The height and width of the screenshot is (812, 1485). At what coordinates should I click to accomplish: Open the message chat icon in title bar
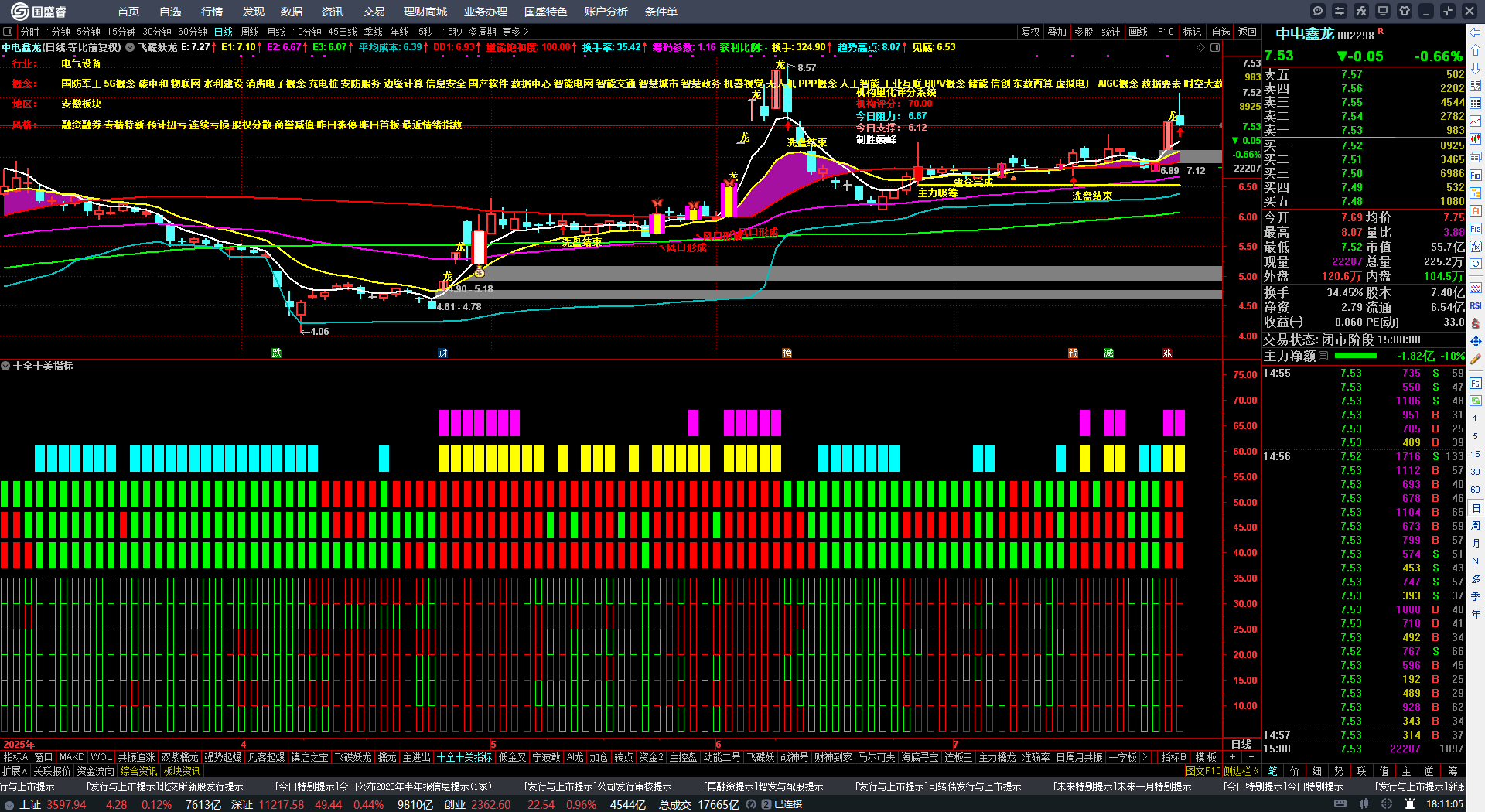coord(1318,11)
